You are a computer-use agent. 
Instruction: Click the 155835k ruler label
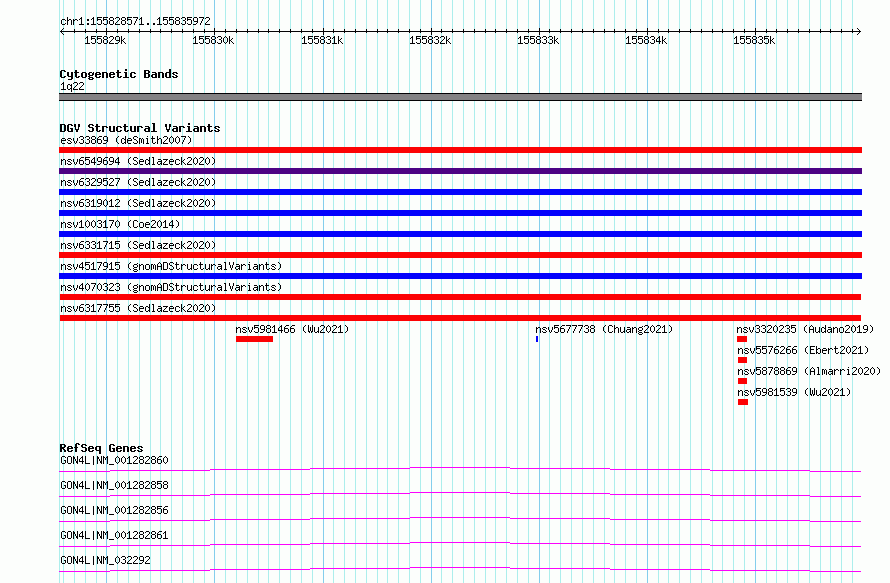[754, 40]
